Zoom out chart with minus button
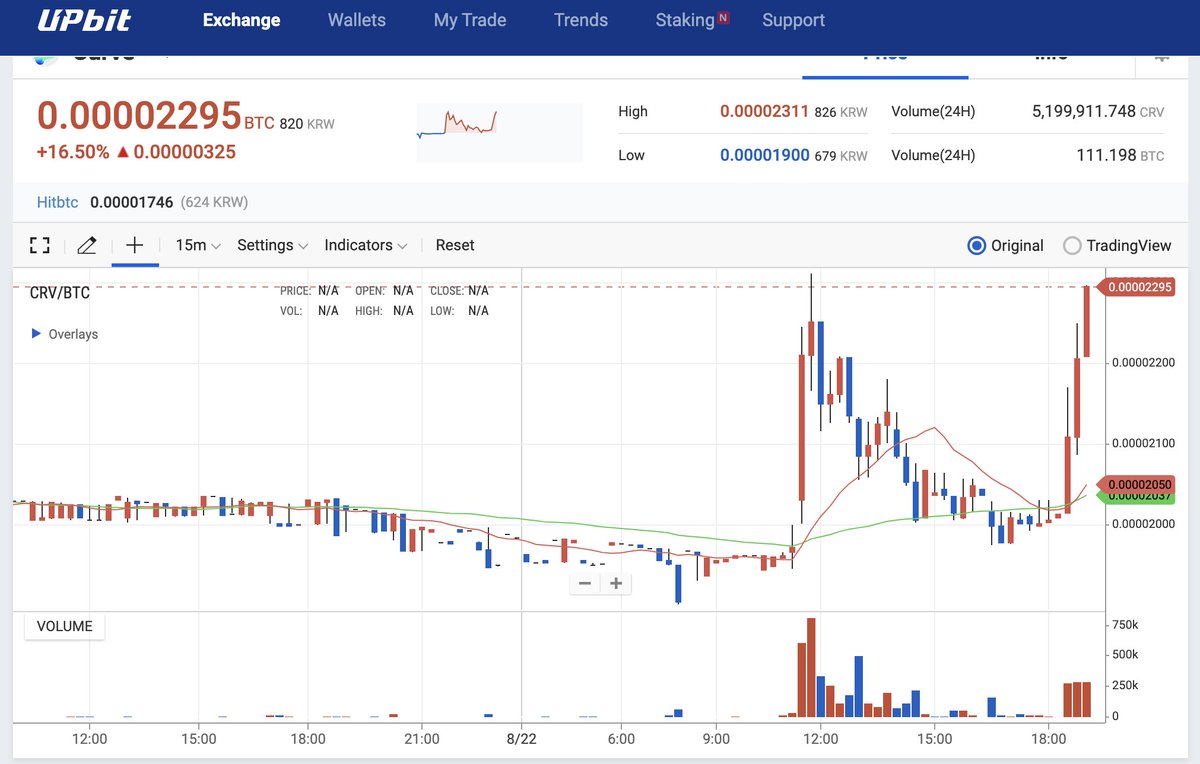The image size is (1200, 764). click(x=585, y=583)
